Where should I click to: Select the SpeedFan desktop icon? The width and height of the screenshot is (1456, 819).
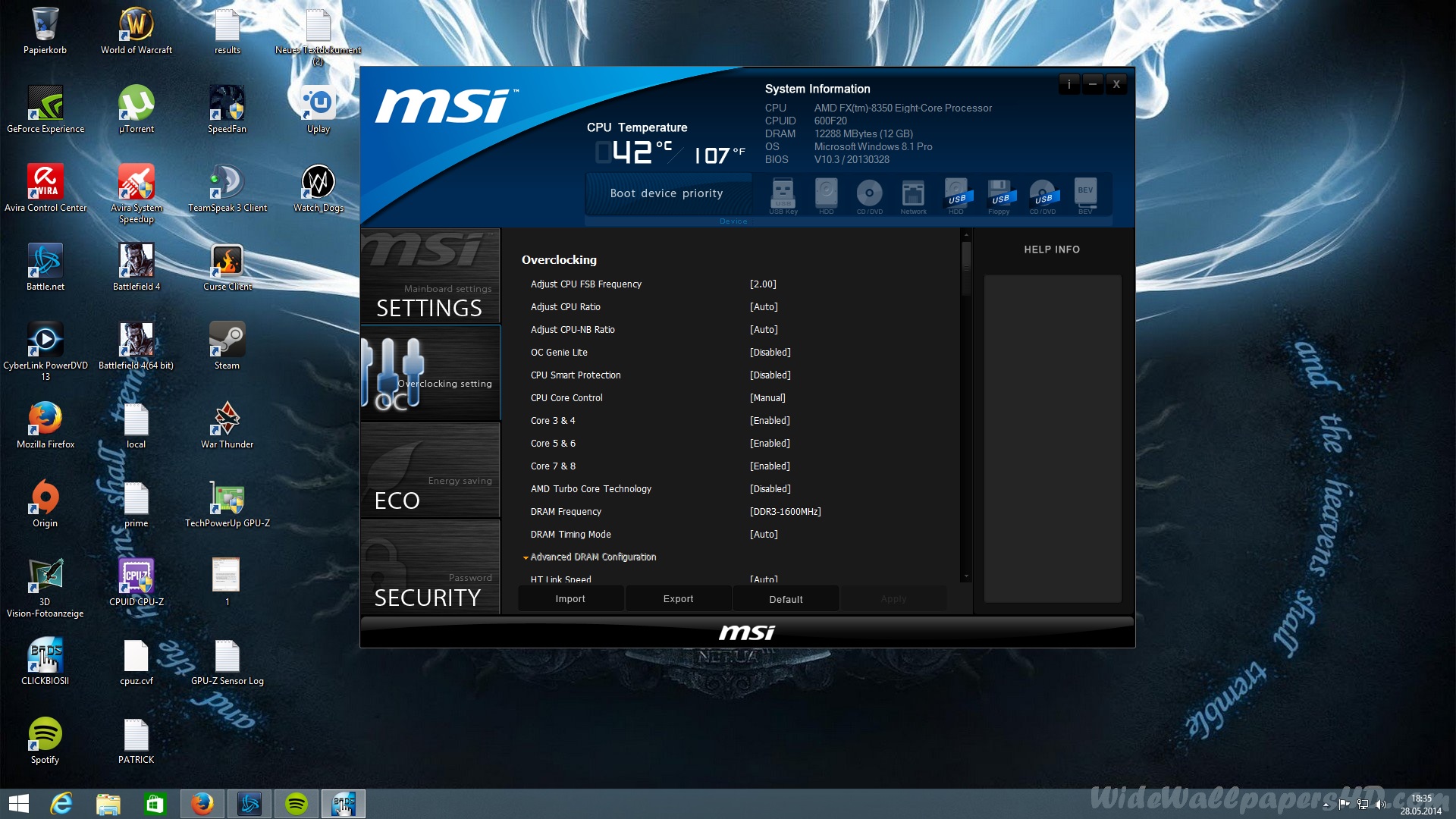227,110
